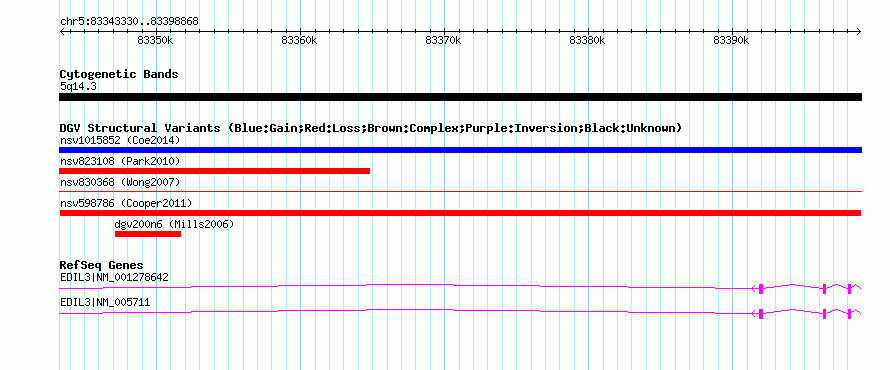
Task: Open the EDIL3|NM_001278642 transcript label
Action: pyautogui.click(x=114, y=278)
